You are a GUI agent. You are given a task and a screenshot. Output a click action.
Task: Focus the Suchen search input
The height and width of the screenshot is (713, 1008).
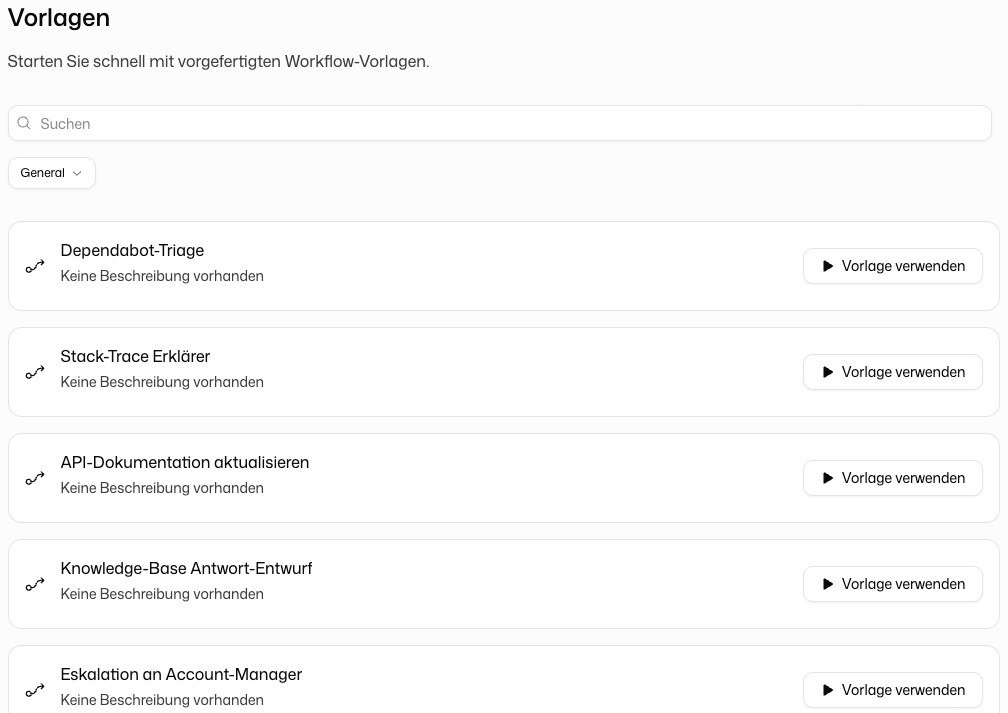point(500,123)
